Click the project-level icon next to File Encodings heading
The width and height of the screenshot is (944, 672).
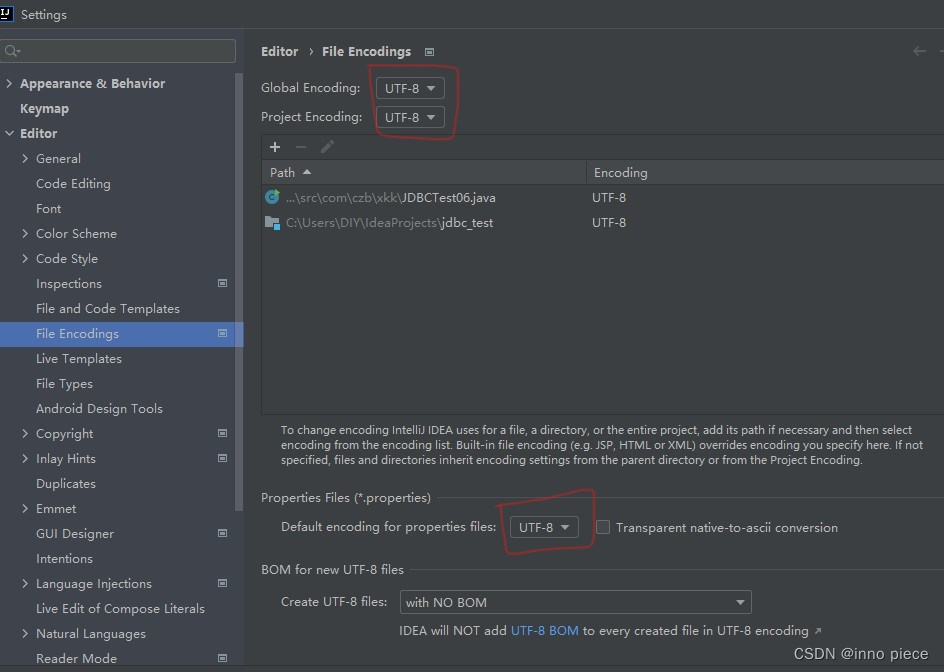click(x=429, y=52)
